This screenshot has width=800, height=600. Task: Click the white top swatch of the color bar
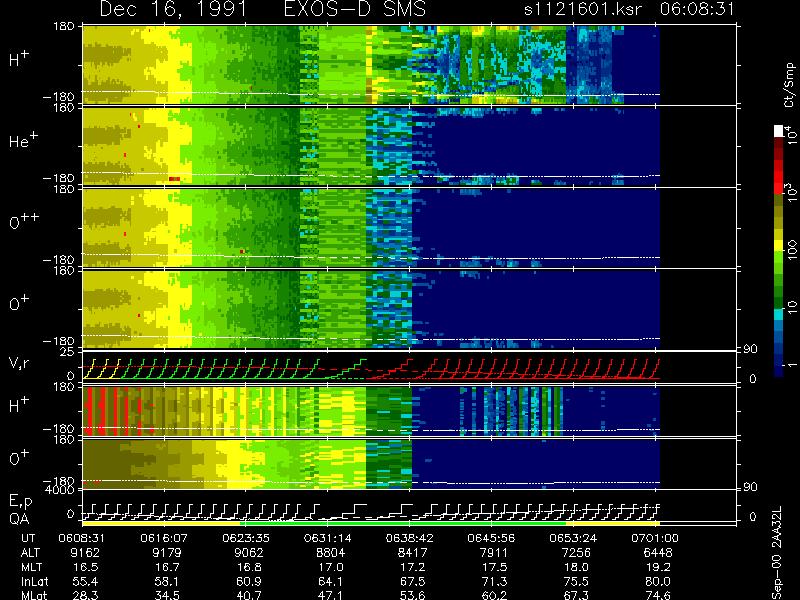click(x=779, y=131)
